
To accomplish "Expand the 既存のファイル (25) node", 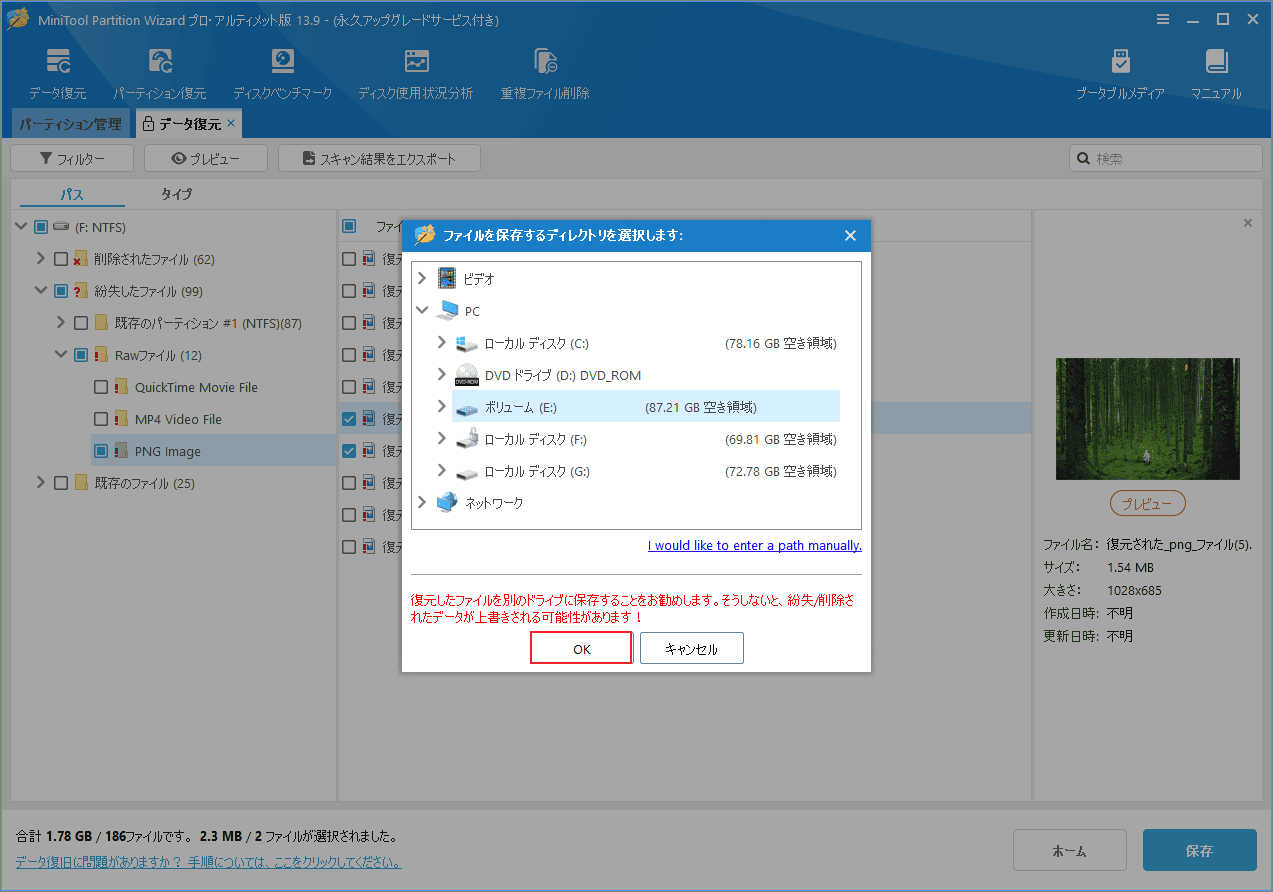I will (x=41, y=483).
